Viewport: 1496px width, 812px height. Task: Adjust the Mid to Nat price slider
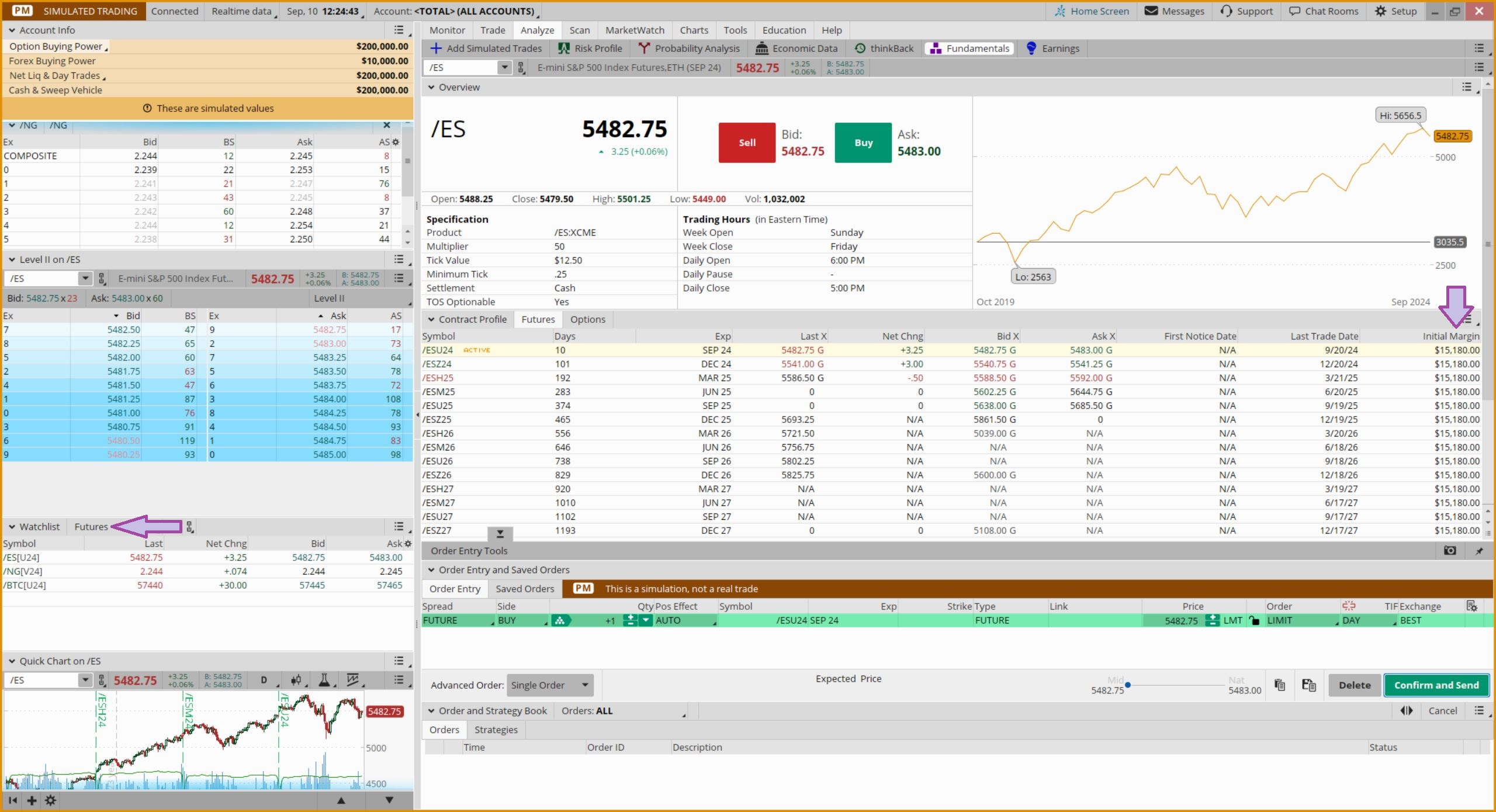click(1176, 685)
